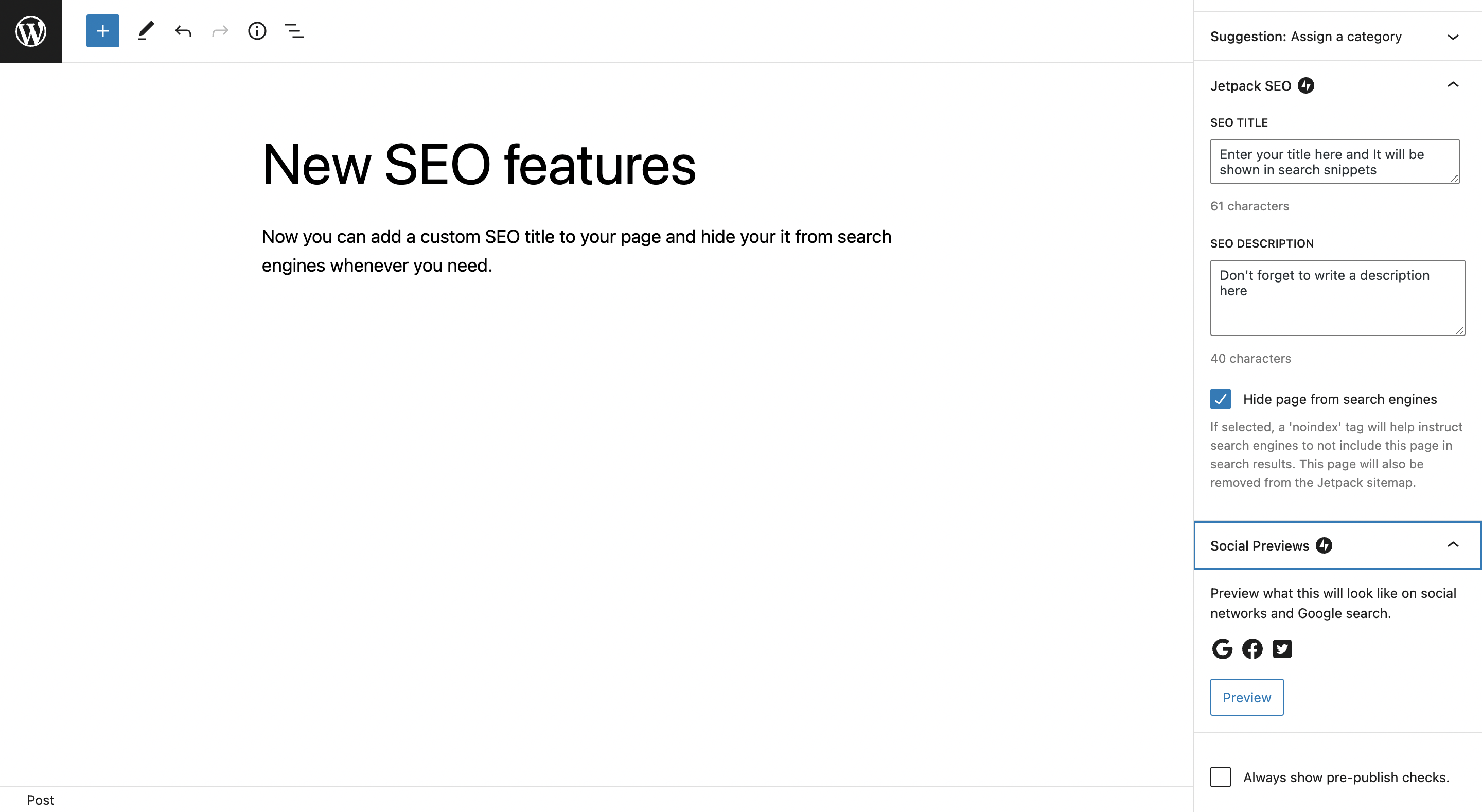Uncheck Hide page from search engines
Viewport: 1482px width, 812px height.
coord(1220,399)
